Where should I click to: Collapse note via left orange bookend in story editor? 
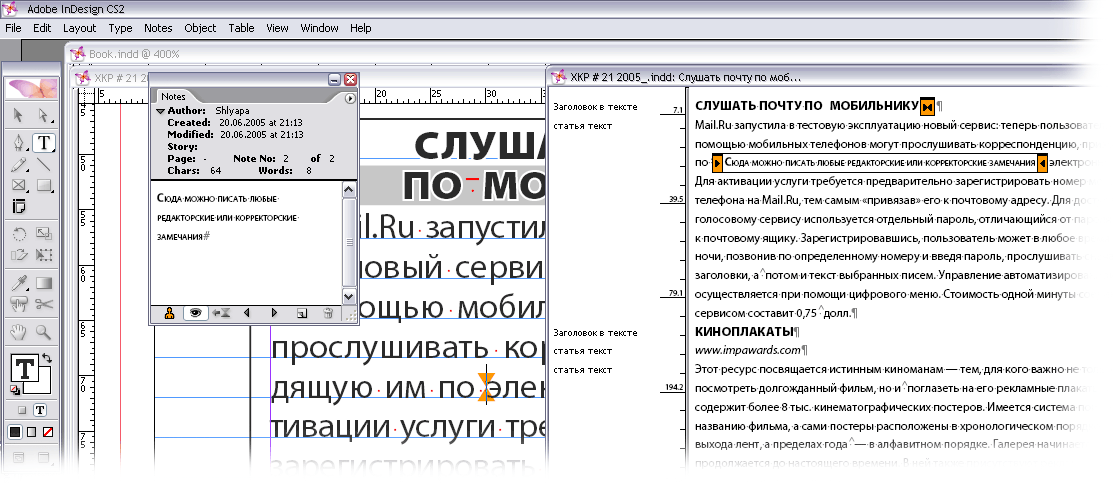point(718,164)
